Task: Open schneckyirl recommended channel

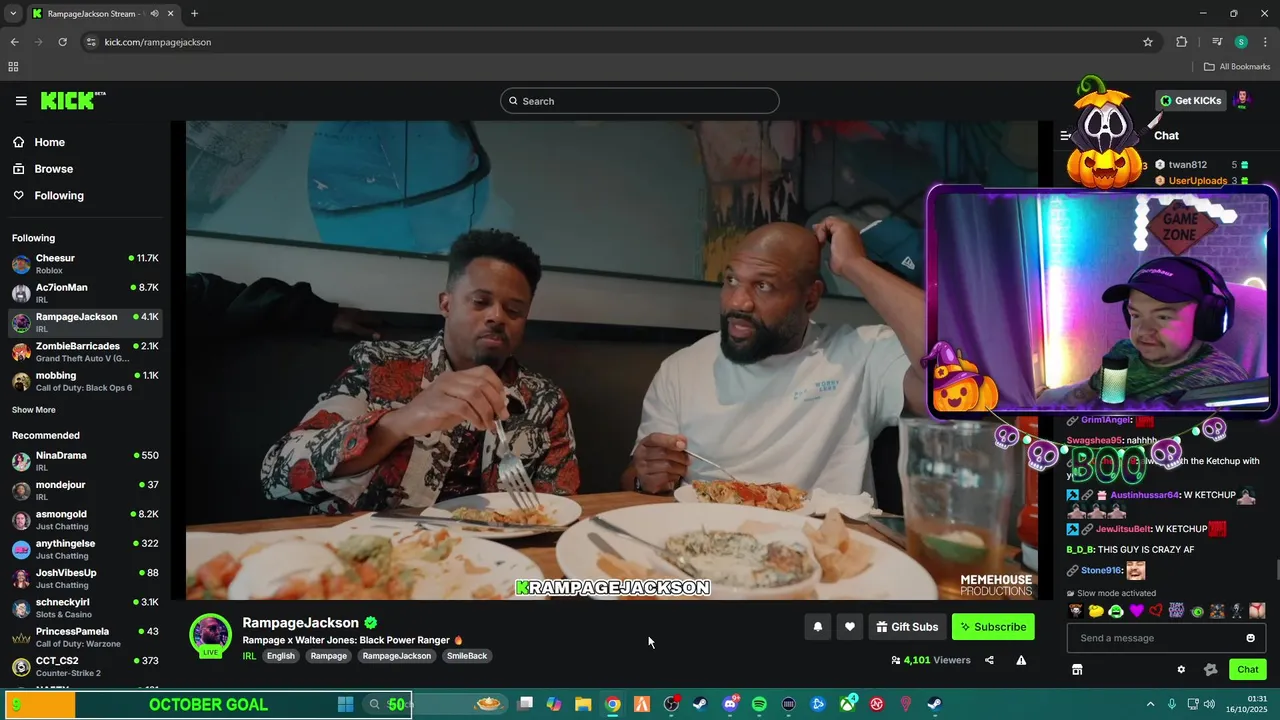Action: pyautogui.click(x=85, y=608)
